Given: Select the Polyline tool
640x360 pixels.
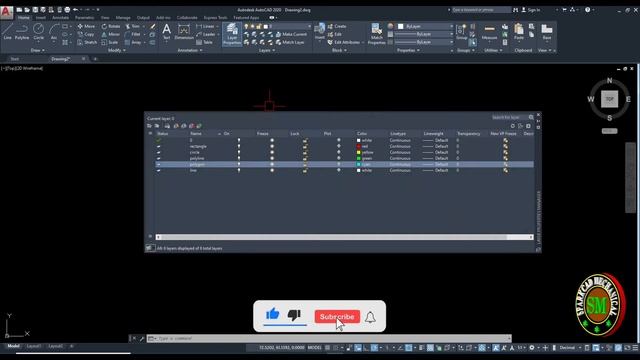Looking at the screenshot, I should point(22,31).
